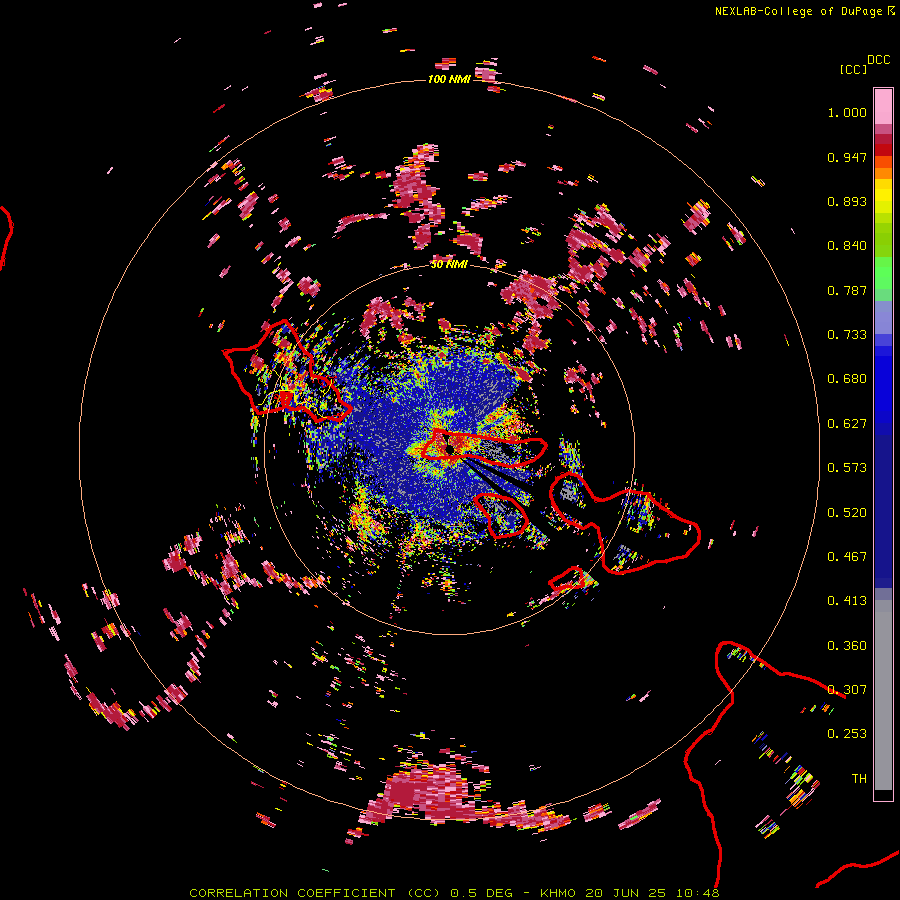Click the pink top segment of color bar
Viewport: 900px width, 900px height.
coord(883,106)
